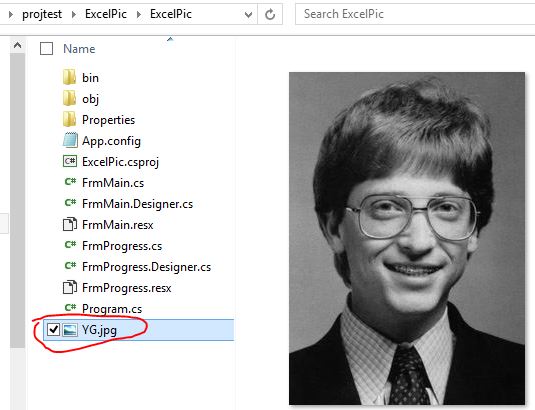Click the bin folder icon
Viewport: 535px width, 410px height.
coord(70,77)
